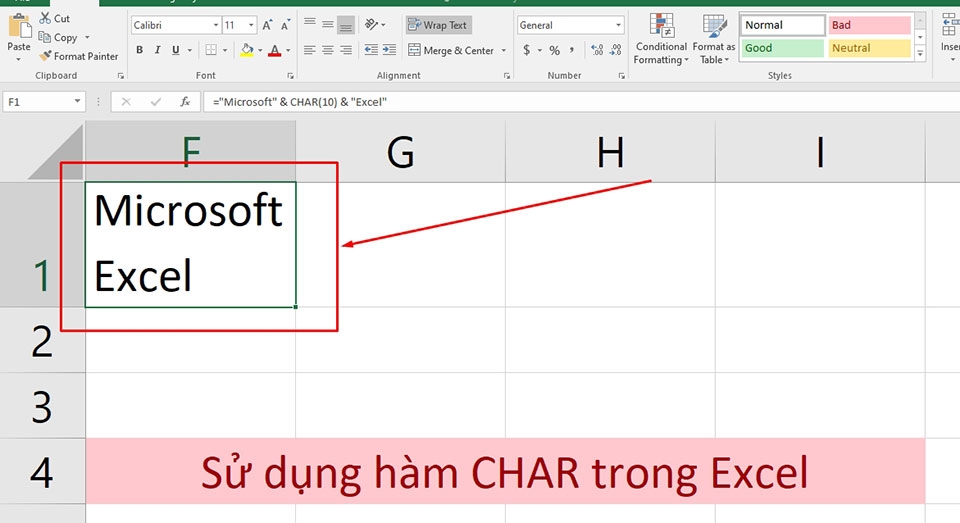This screenshot has width=960, height=523.
Task: Open the General number format dropdown
Action: 618,25
